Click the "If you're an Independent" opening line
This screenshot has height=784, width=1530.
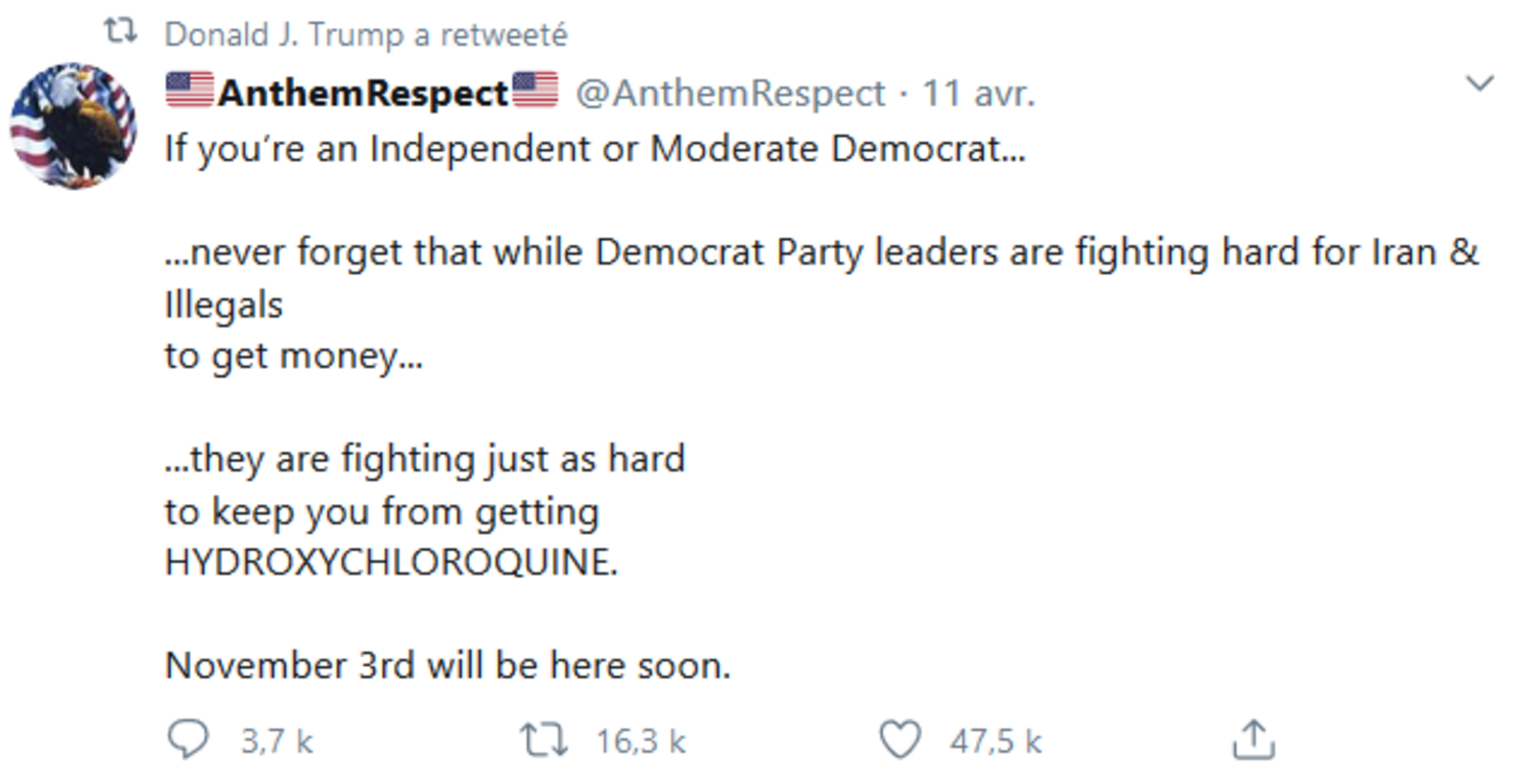click(x=595, y=149)
